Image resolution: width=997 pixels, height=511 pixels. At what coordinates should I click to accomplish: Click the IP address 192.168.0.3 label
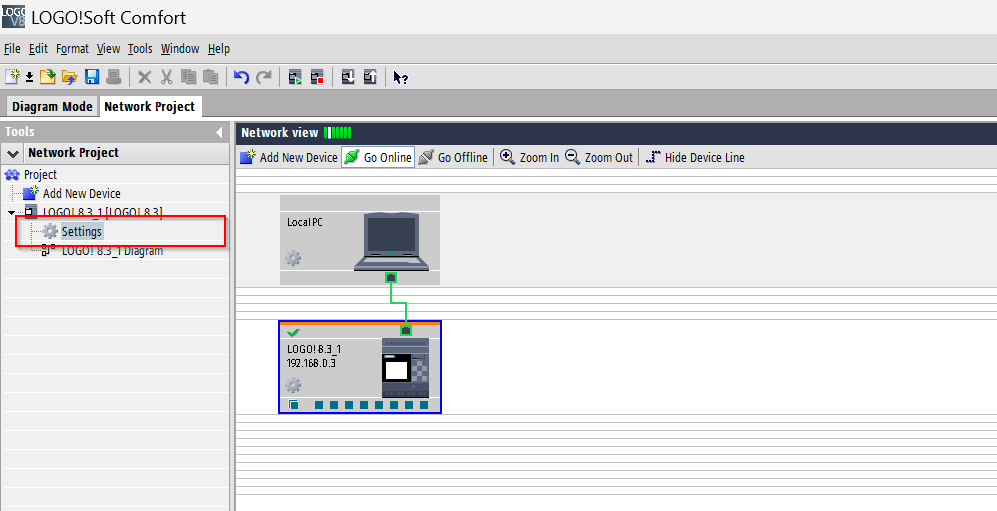coord(312,363)
